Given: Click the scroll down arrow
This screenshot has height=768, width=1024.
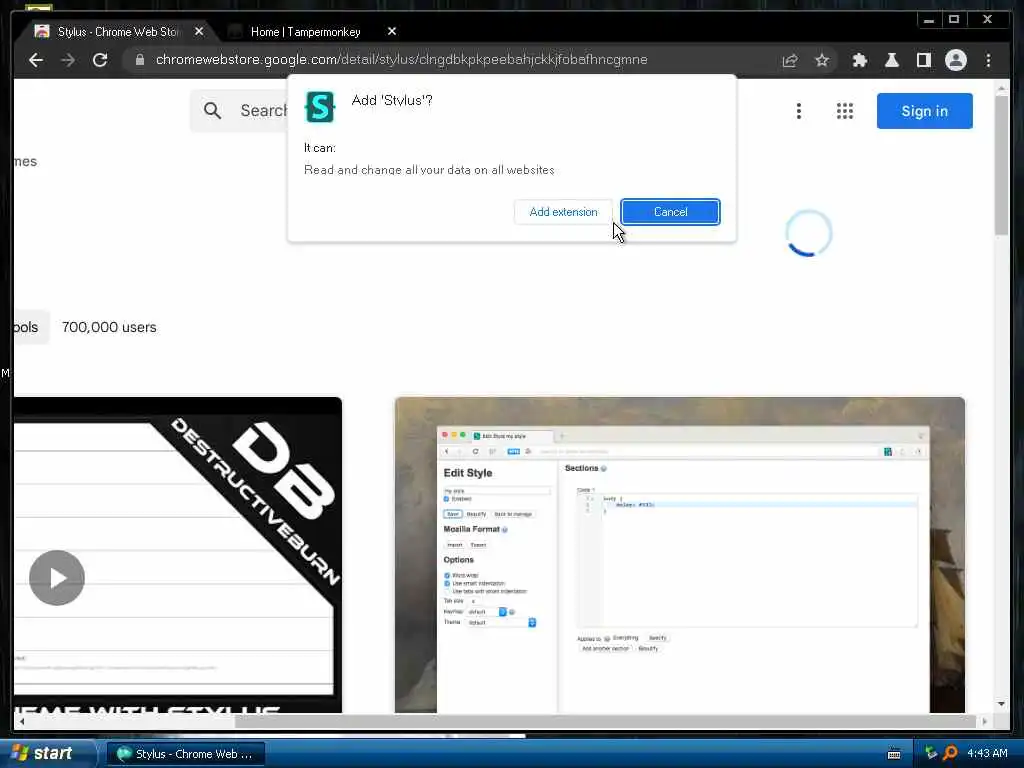Looking at the screenshot, I should [1002, 704].
